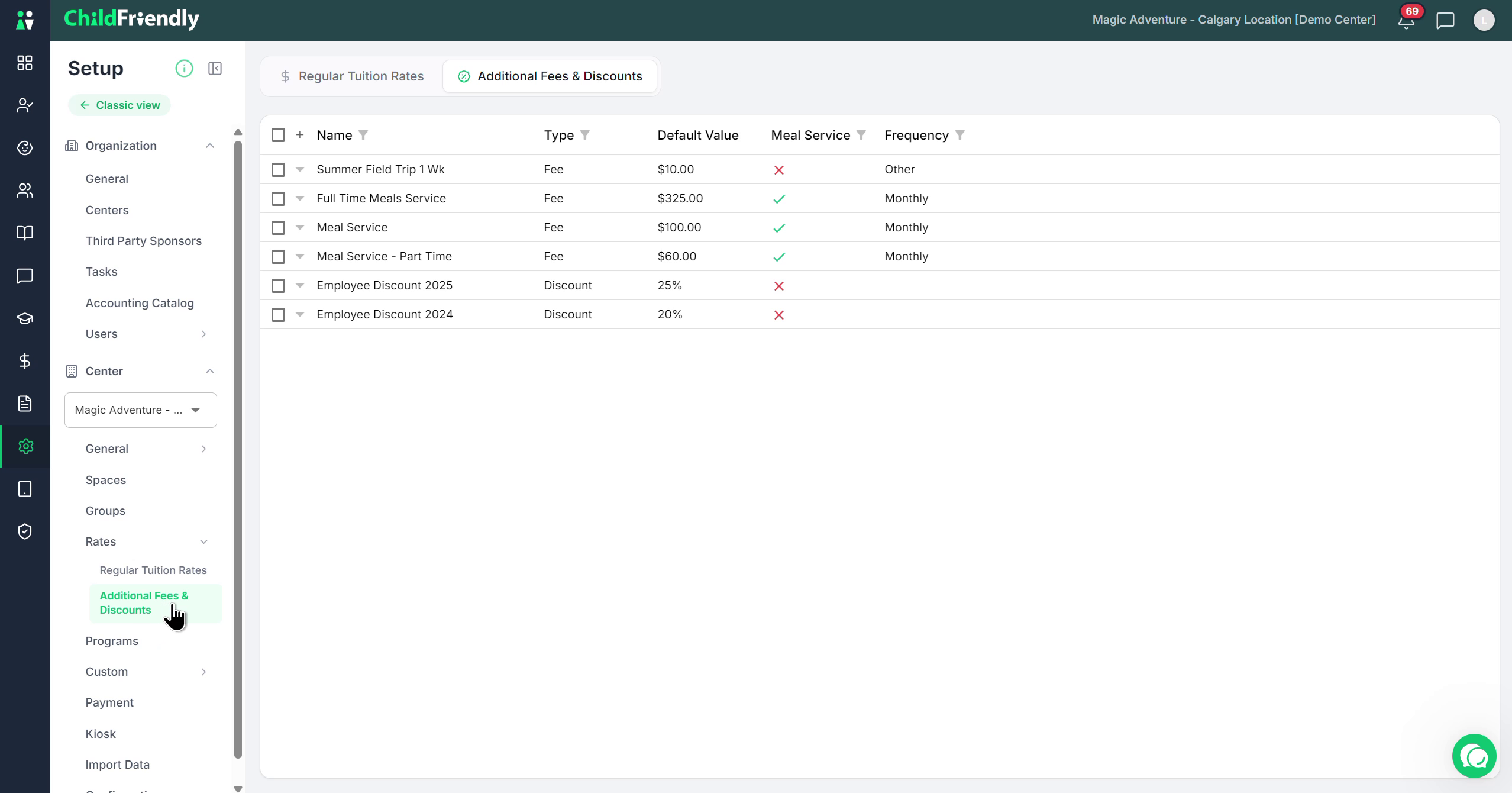
Task: Collapse the Organization section
Action: pyautogui.click(x=210, y=146)
